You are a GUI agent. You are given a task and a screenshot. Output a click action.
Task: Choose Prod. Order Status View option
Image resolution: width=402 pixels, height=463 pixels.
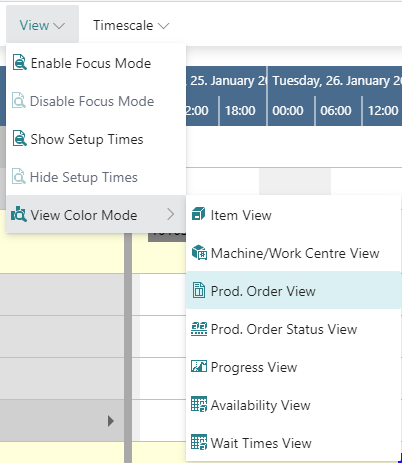(x=293, y=329)
